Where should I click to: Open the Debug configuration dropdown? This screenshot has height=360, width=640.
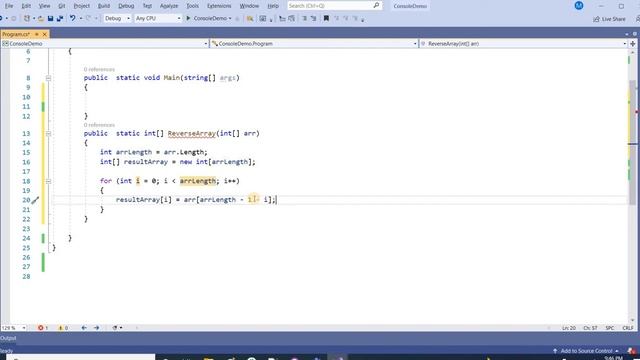[x=117, y=18]
